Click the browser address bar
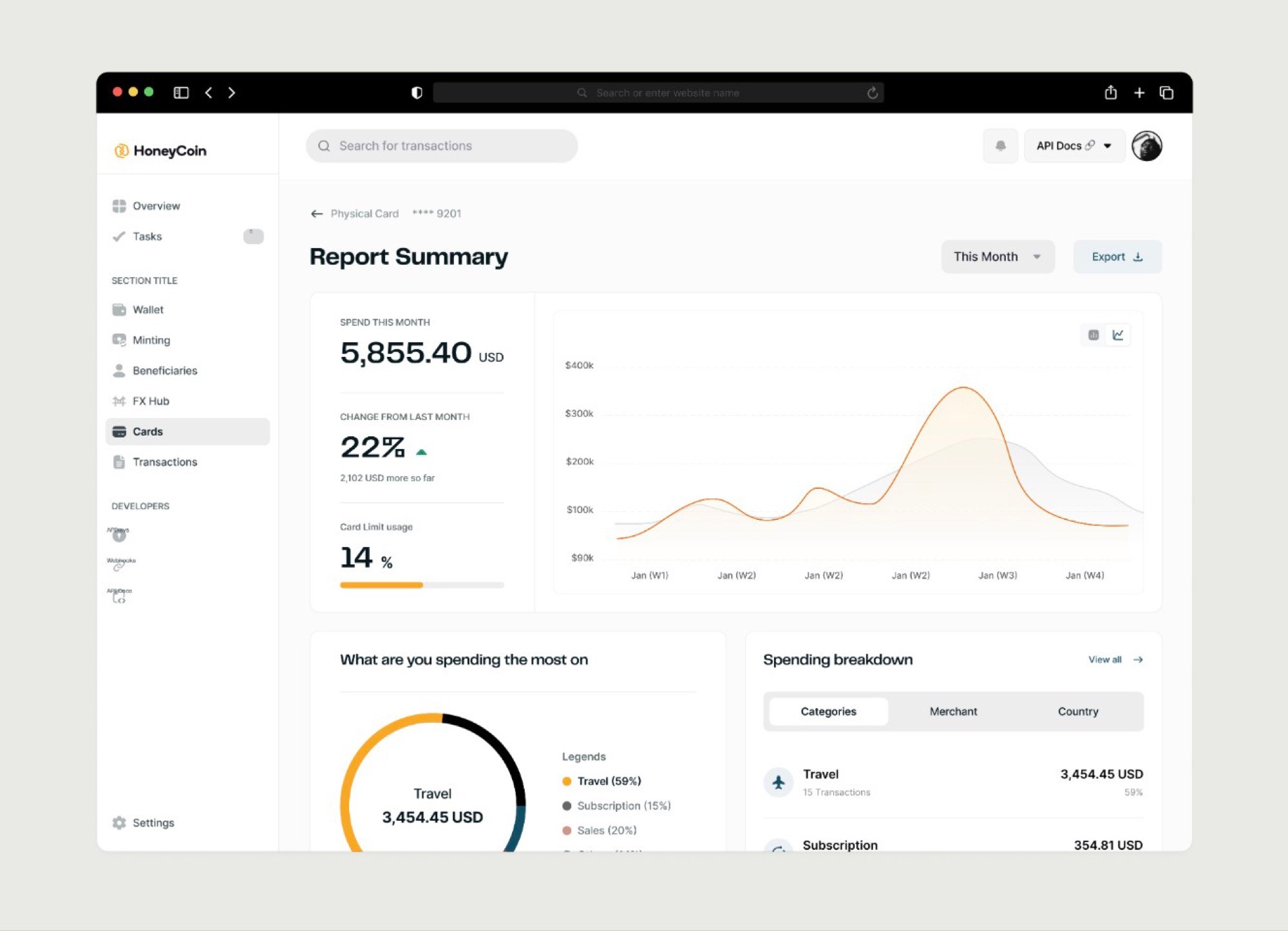1288x931 pixels. tap(658, 93)
